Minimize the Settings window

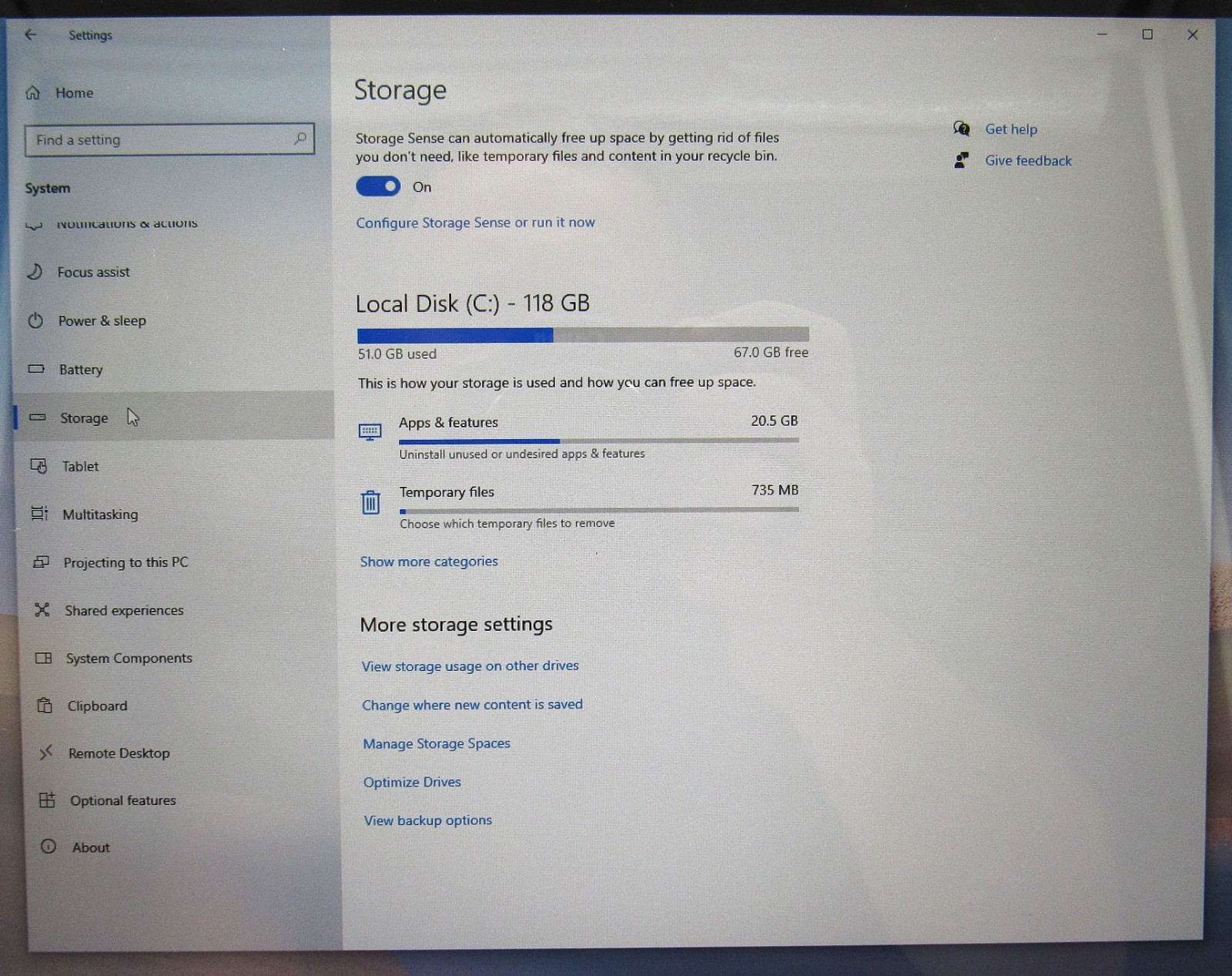1102,35
